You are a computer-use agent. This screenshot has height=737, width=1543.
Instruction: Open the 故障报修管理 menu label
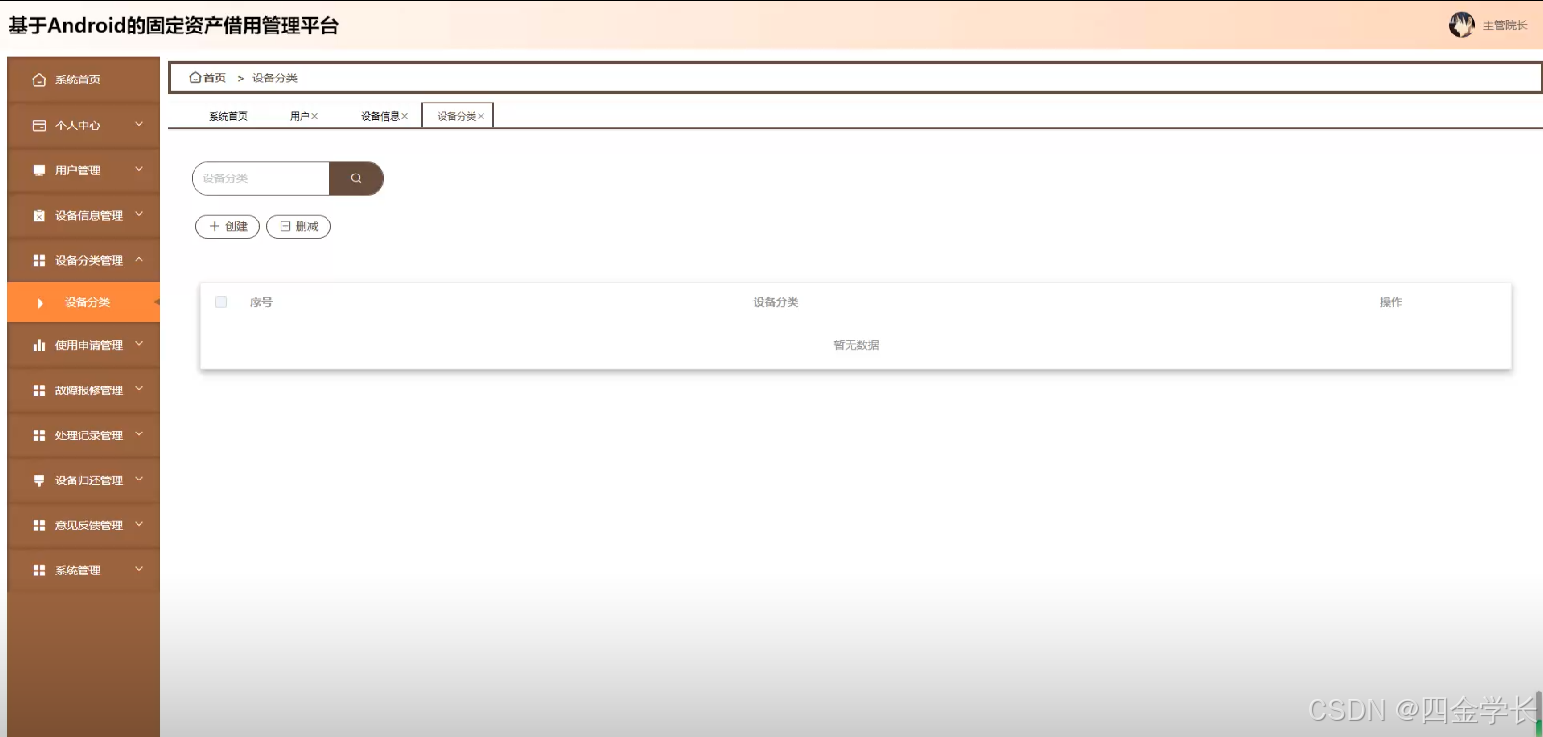(89, 390)
